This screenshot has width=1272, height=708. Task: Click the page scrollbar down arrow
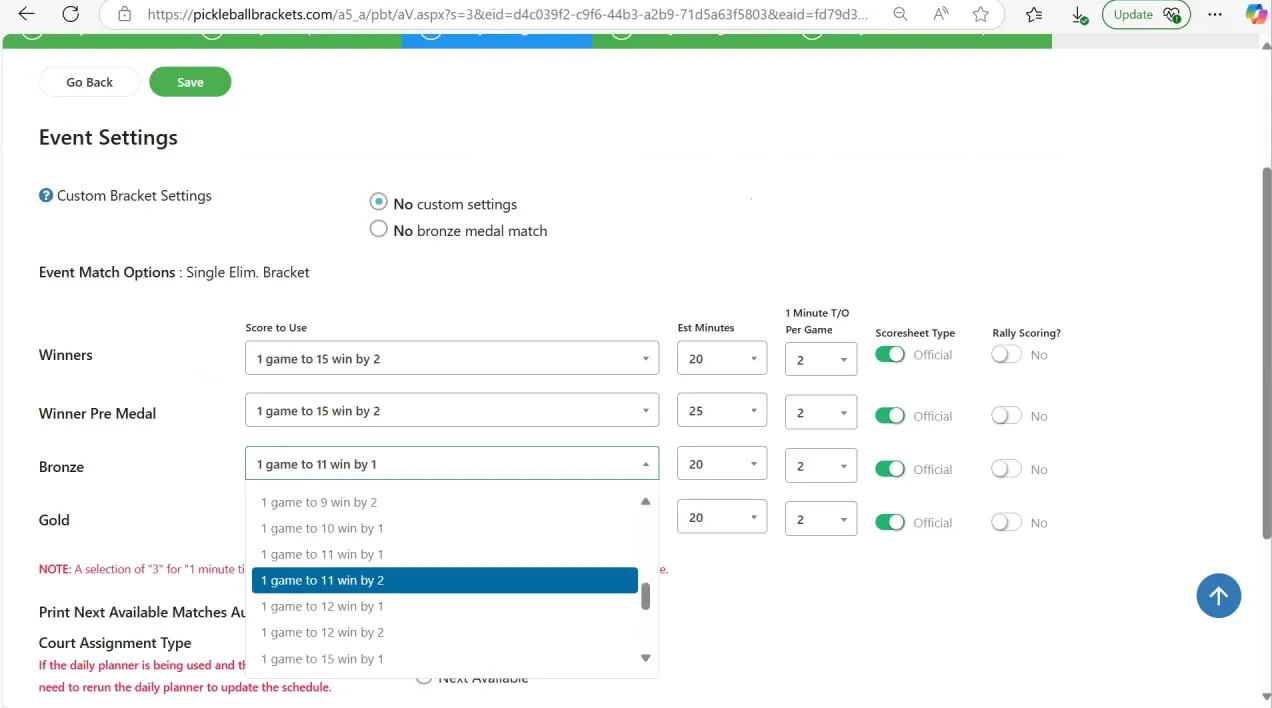(x=1267, y=697)
